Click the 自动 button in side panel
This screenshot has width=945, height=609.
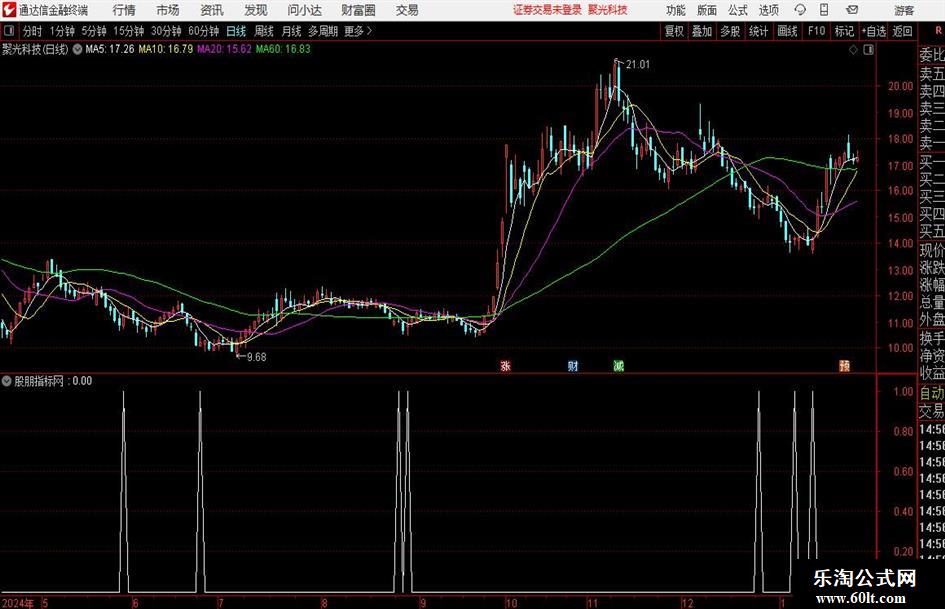(932, 393)
